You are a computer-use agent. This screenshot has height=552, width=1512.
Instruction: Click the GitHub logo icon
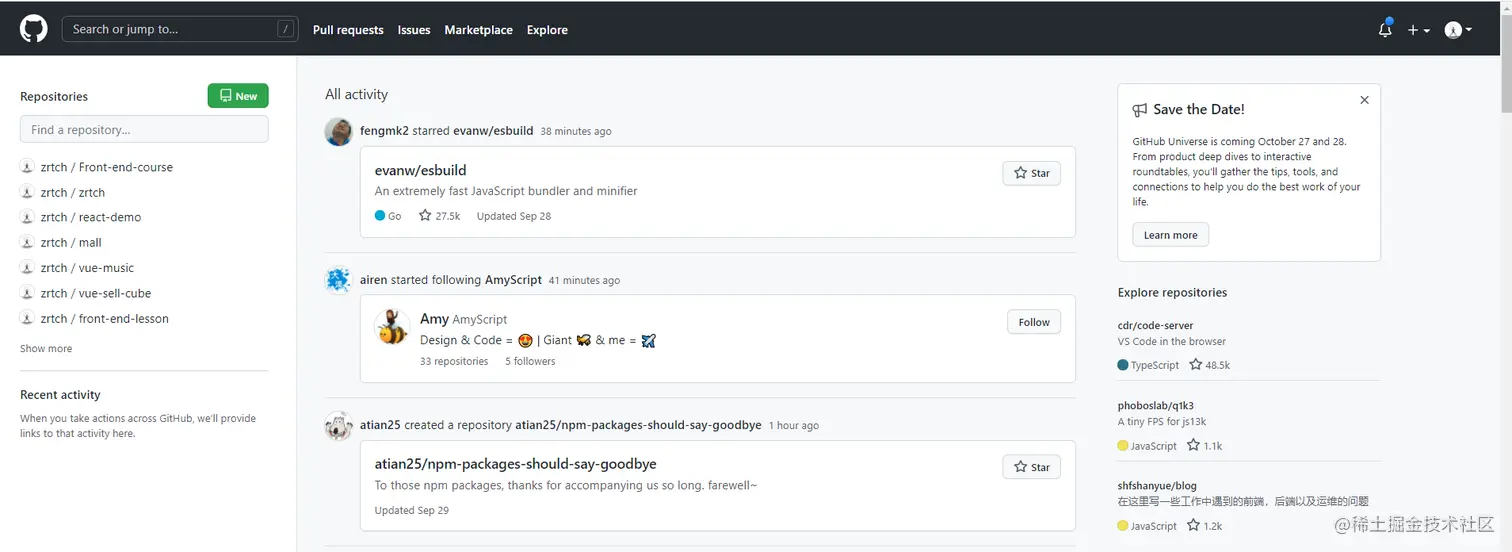tap(34, 29)
